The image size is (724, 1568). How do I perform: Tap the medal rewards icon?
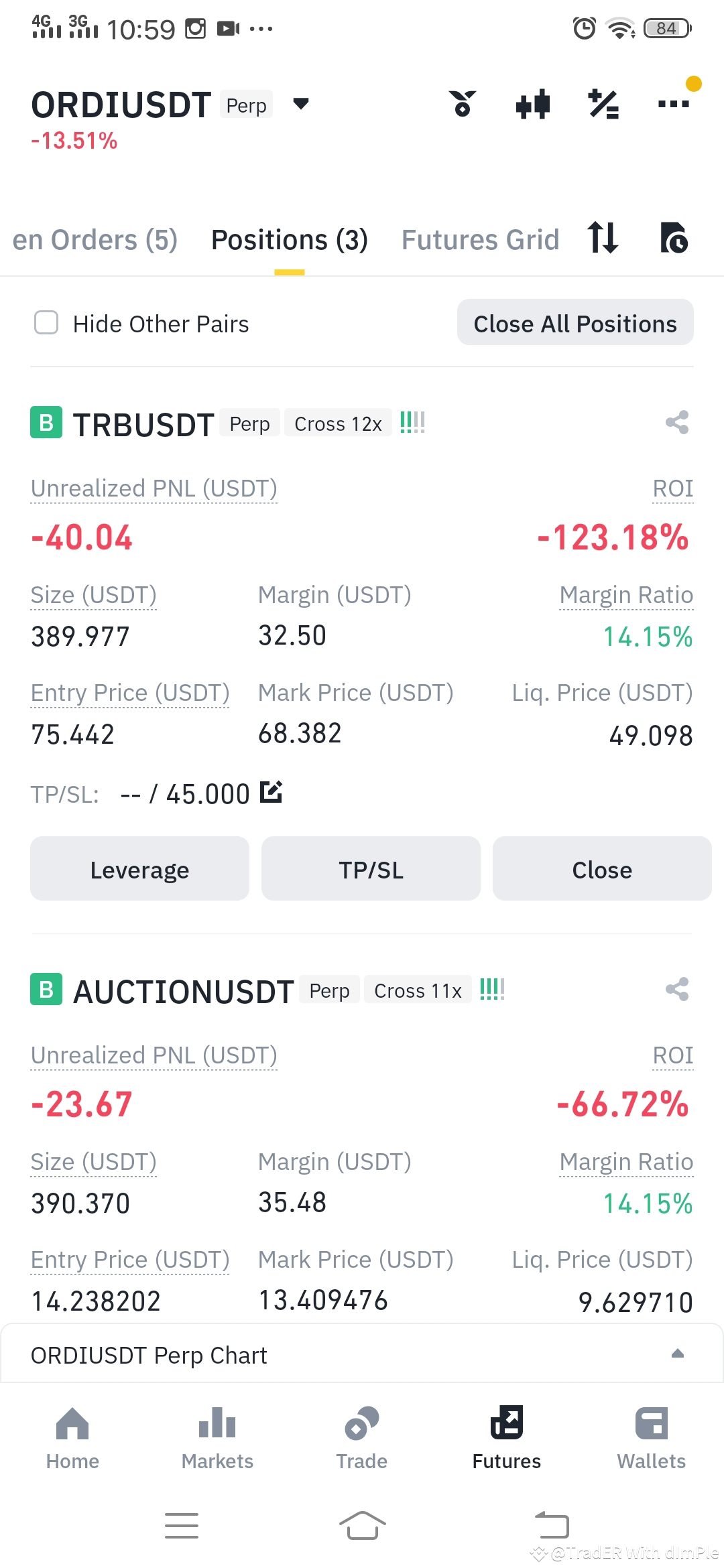[463, 105]
